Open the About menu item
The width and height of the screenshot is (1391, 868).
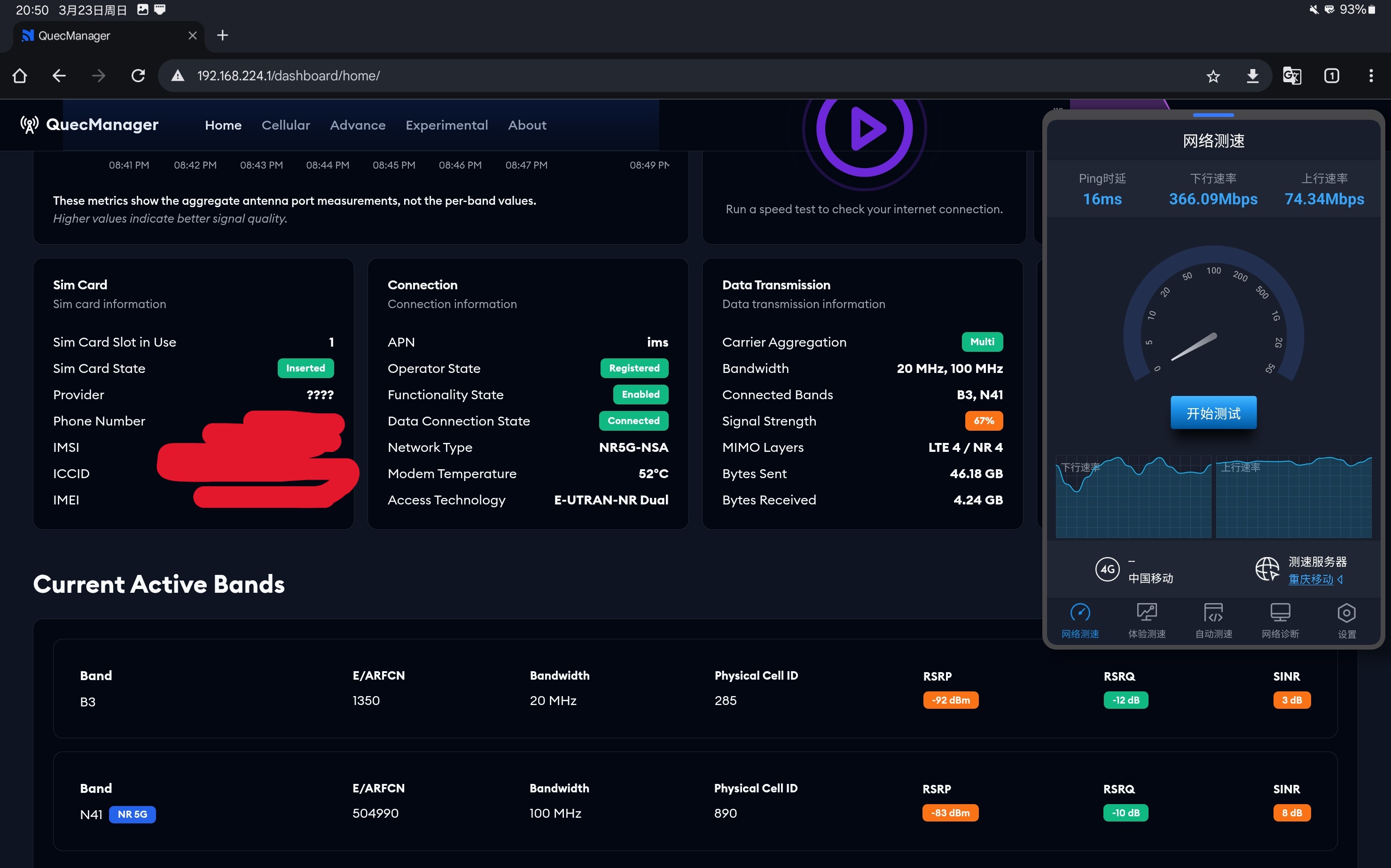pyautogui.click(x=527, y=125)
